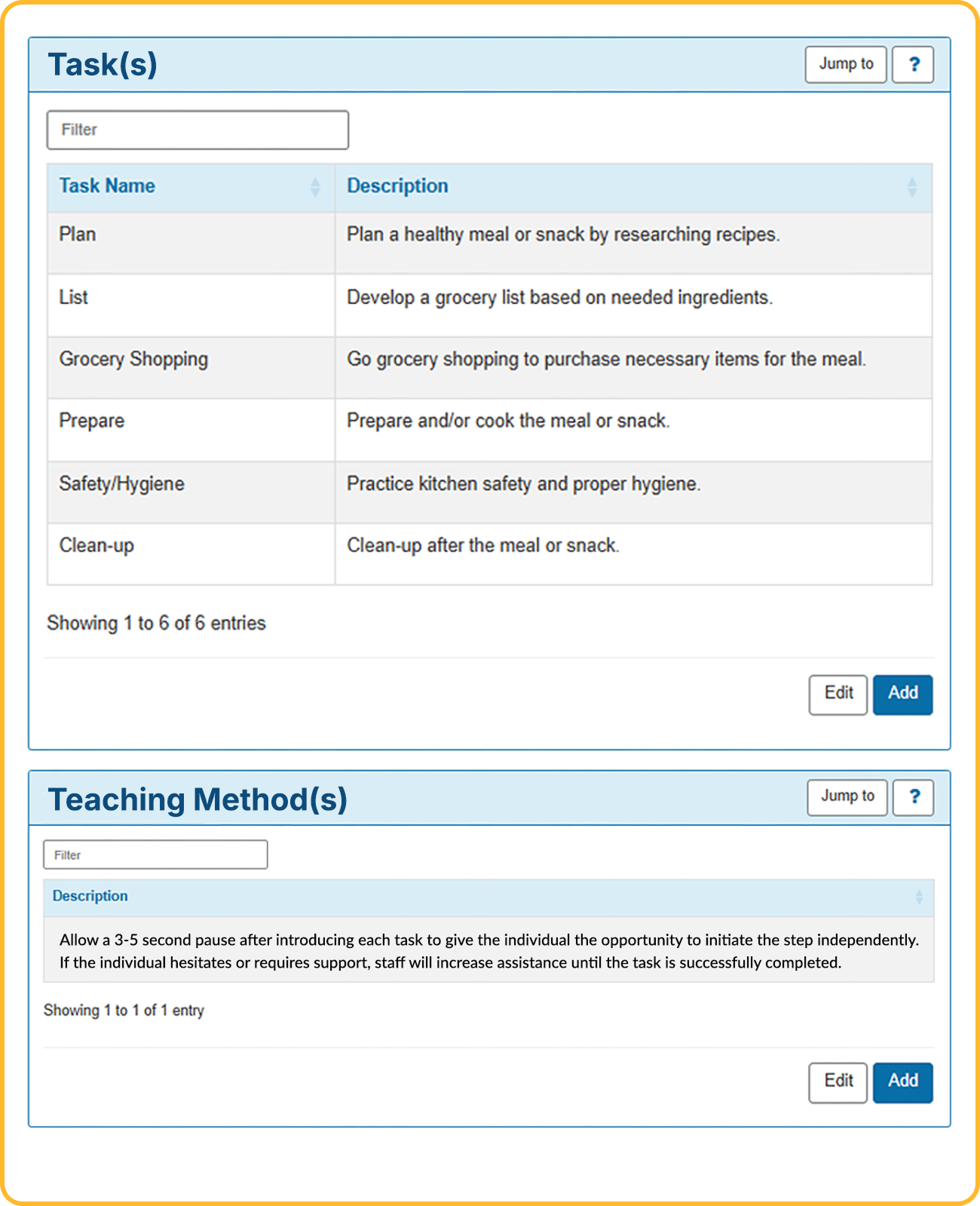Click the help question mark in Task(s) header
The image size is (980, 1206).
coord(913,65)
